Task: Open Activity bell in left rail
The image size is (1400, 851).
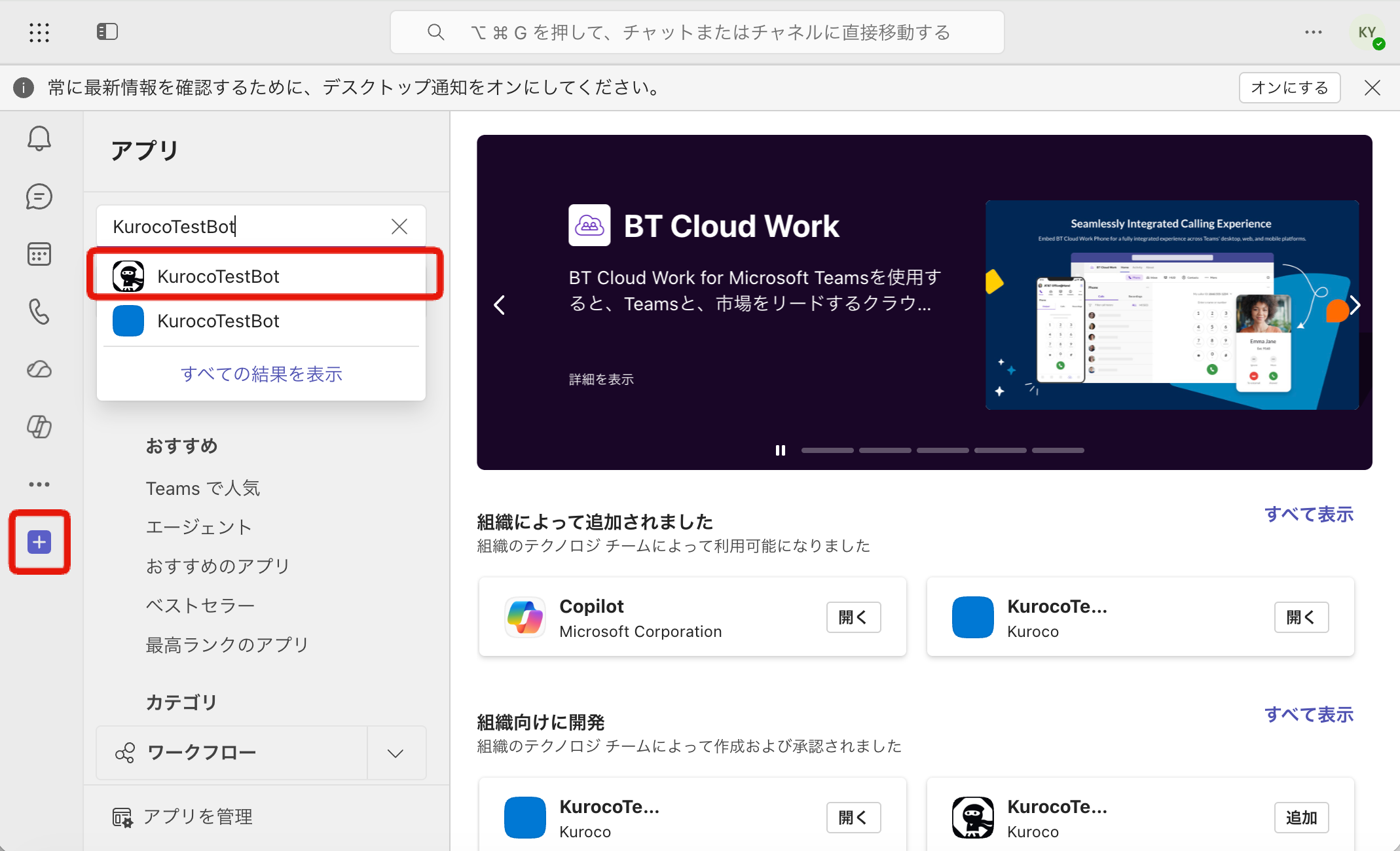Action: [x=39, y=139]
